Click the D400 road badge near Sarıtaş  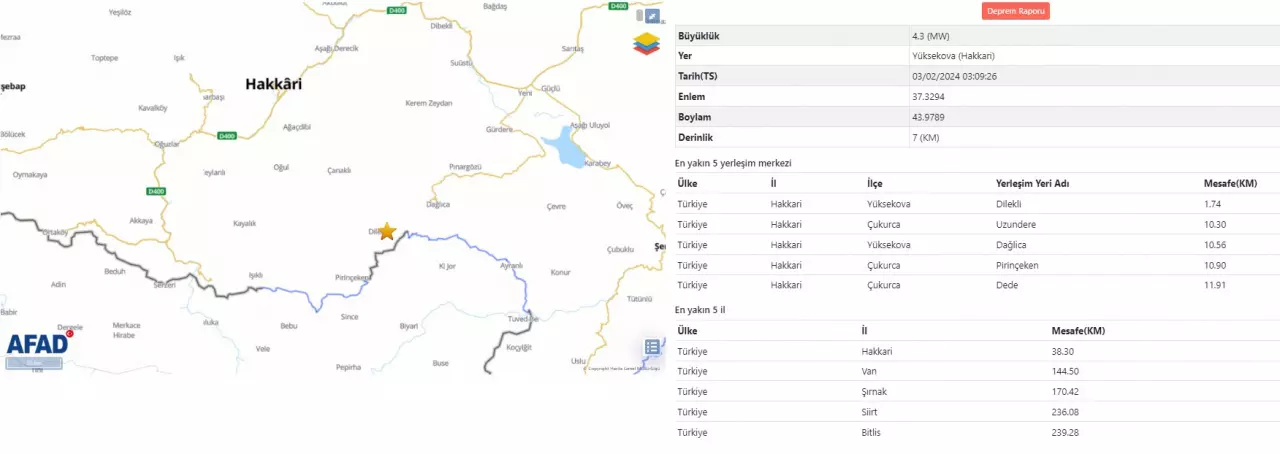[x=618, y=6]
